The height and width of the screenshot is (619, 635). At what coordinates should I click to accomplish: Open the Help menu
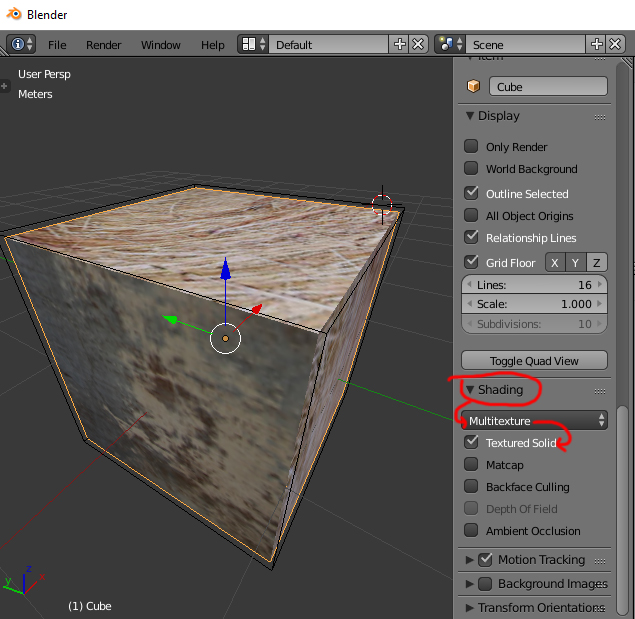[213, 45]
